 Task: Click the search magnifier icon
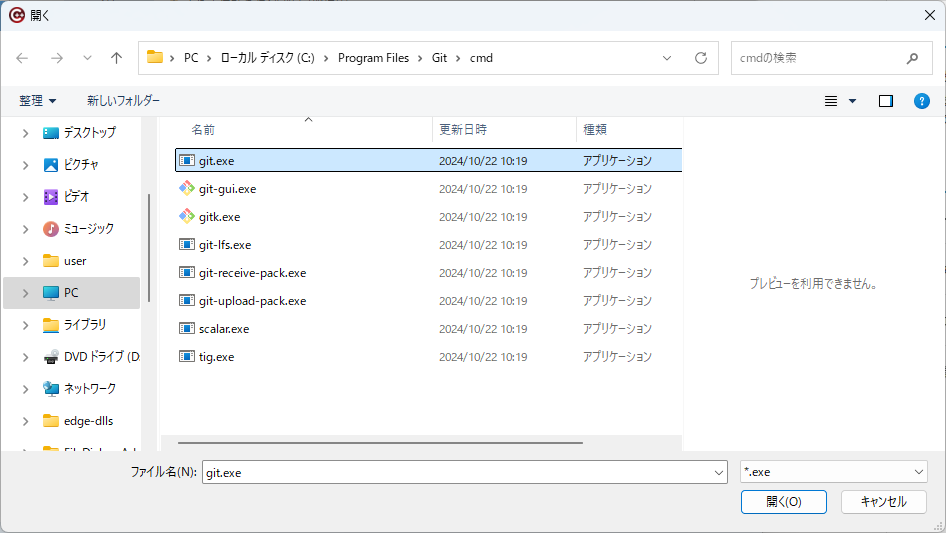tap(912, 58)
